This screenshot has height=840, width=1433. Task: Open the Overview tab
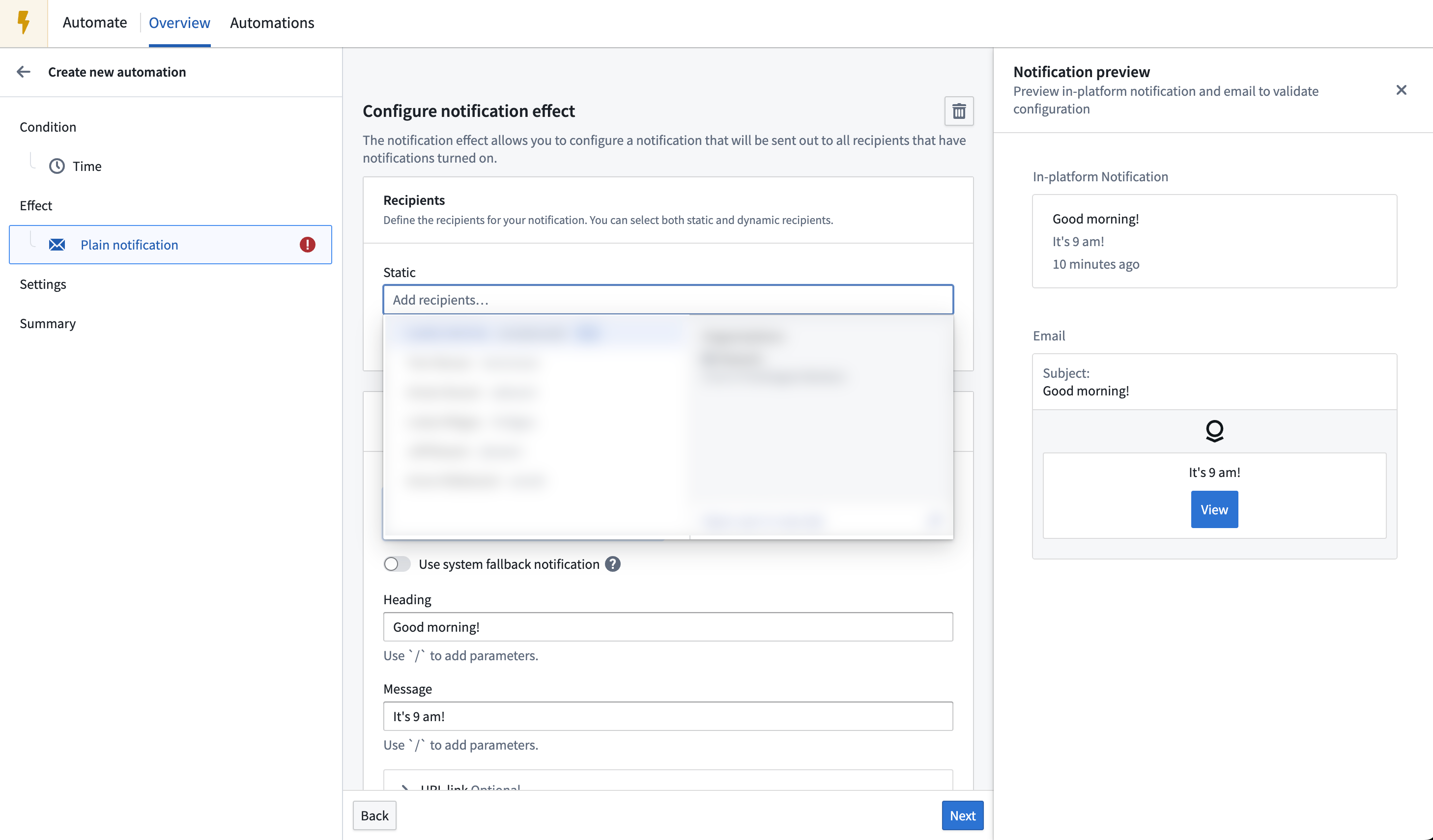coord(179,23)
